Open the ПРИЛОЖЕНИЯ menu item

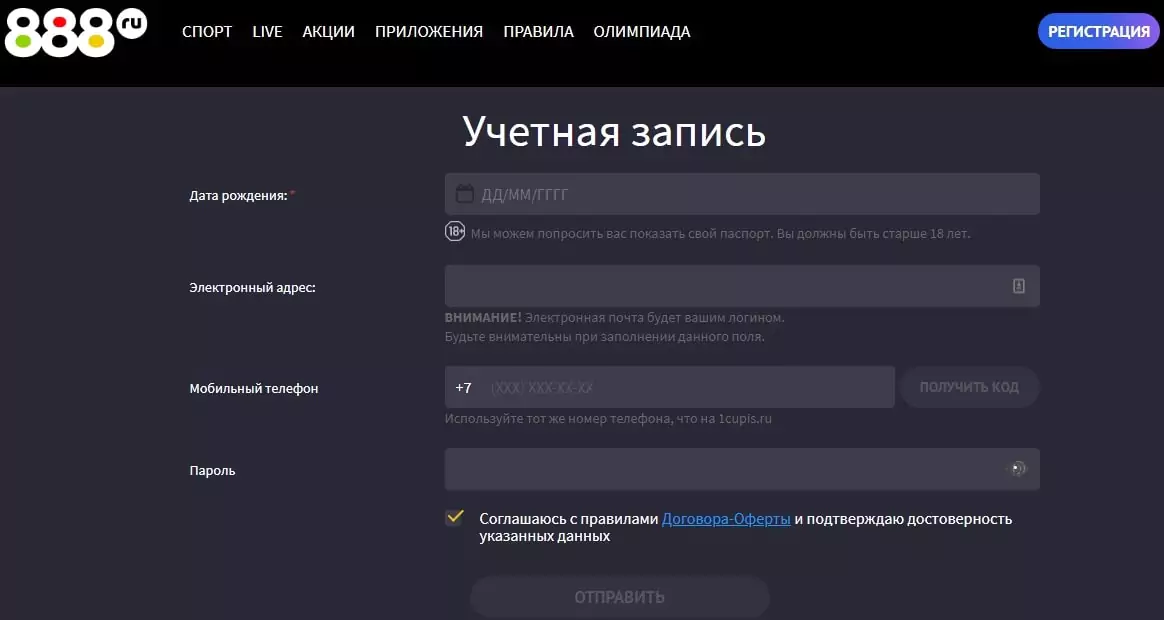point(429,32)
